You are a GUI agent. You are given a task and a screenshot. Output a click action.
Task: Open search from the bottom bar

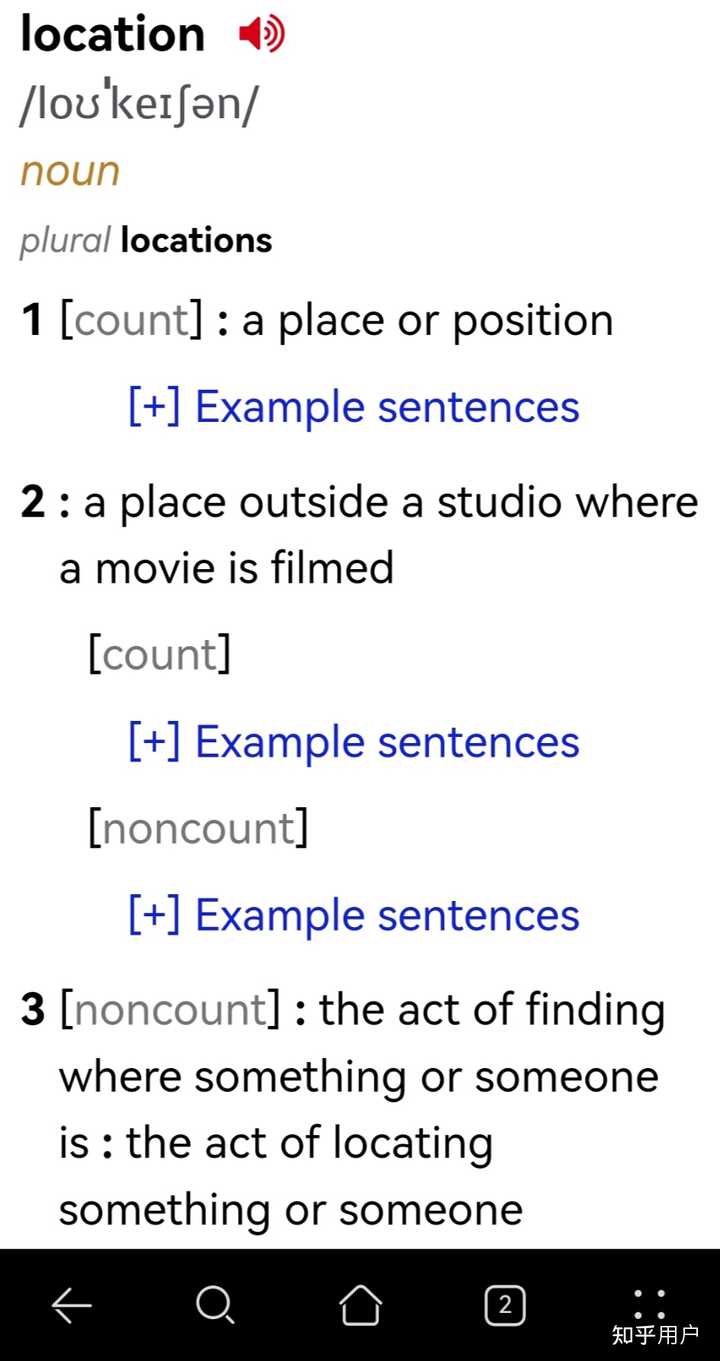(215, 1304)
